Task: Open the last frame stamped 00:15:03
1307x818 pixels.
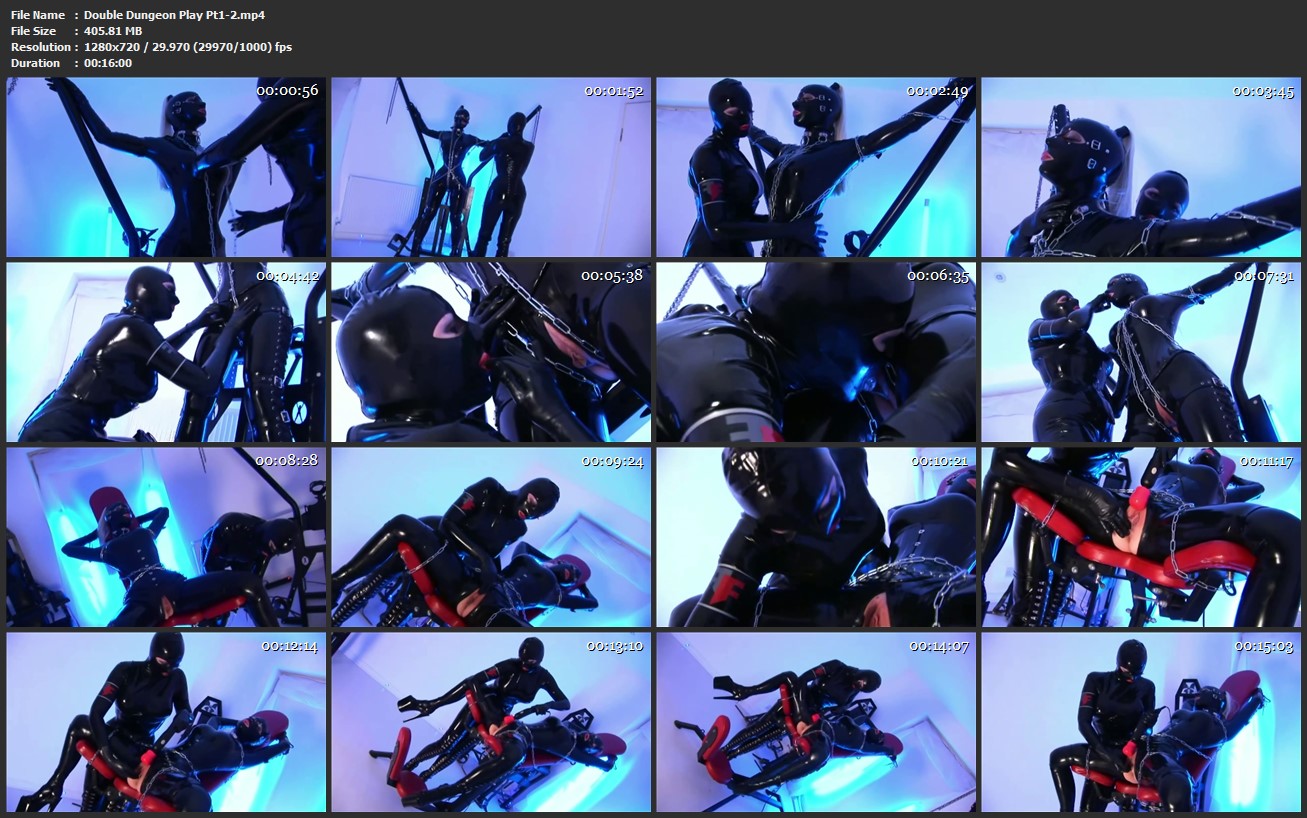Action: pyautogui.click(x=1141, y=722)
